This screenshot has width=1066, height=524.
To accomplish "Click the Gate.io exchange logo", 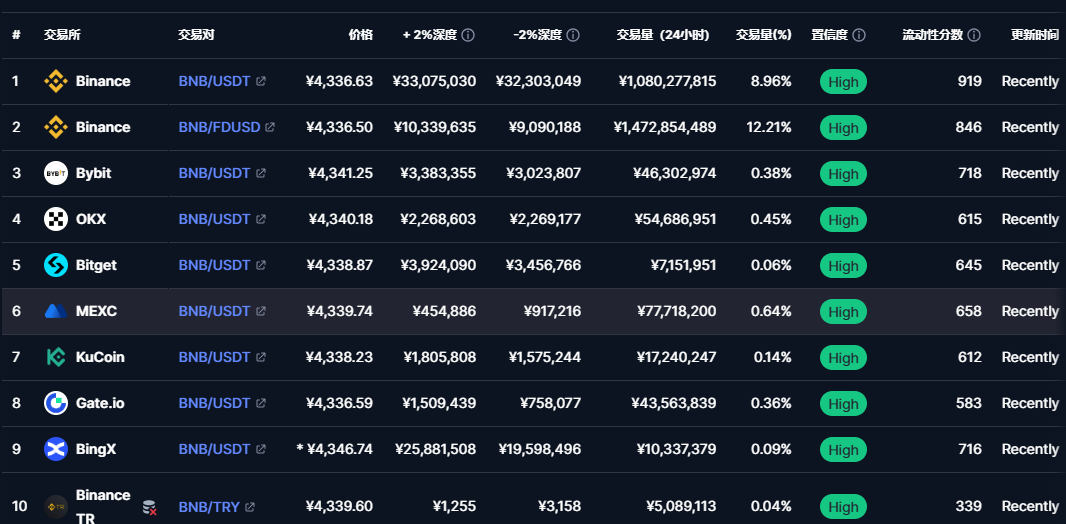I will point(56,403).
